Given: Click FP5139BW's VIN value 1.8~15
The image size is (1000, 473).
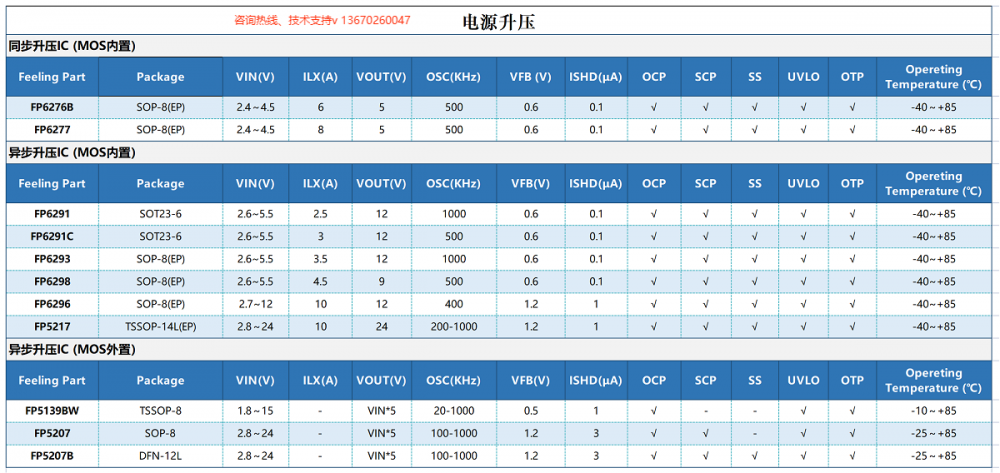Looking at the screenshot, I should coord(255,411).
